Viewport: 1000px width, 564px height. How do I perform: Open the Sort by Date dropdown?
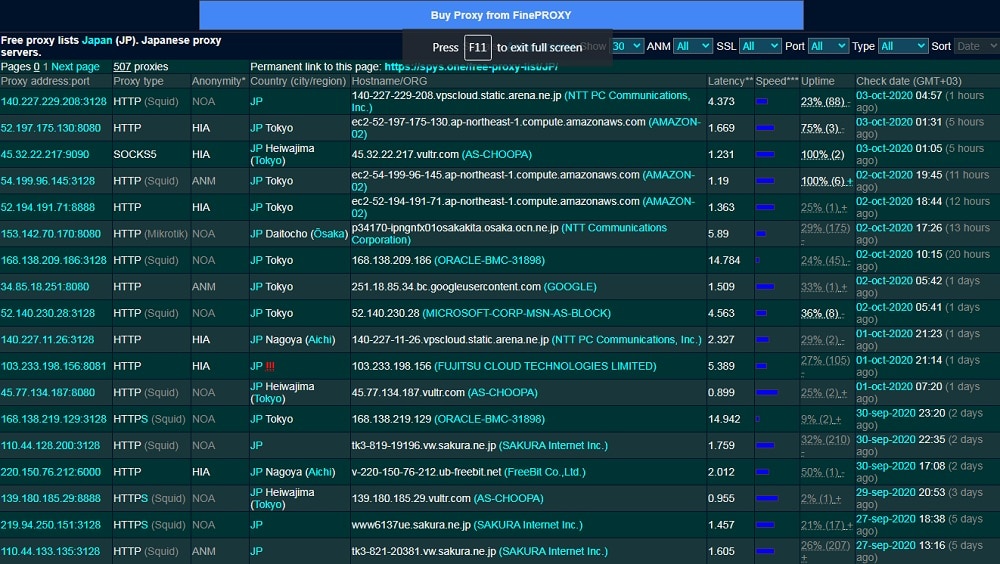click(976, 46)
